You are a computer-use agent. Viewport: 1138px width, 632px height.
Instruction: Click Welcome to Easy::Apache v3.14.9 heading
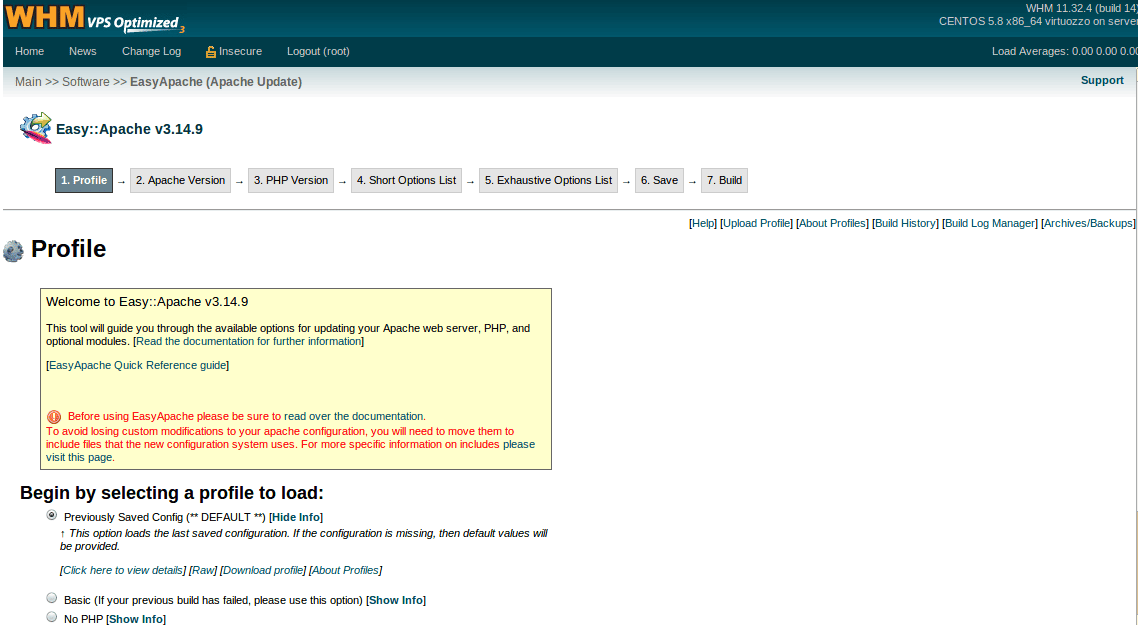click(x=147, y=302)
